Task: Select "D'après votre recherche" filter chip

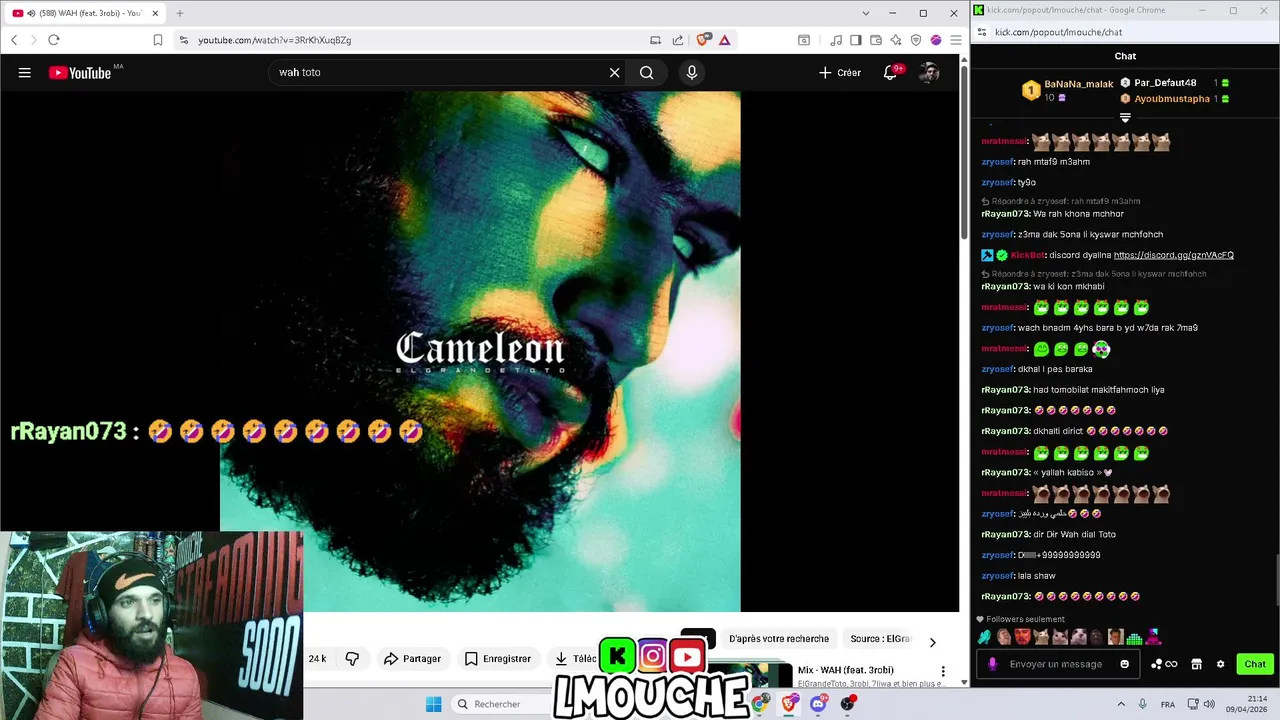Action: [x=779, y=638]
